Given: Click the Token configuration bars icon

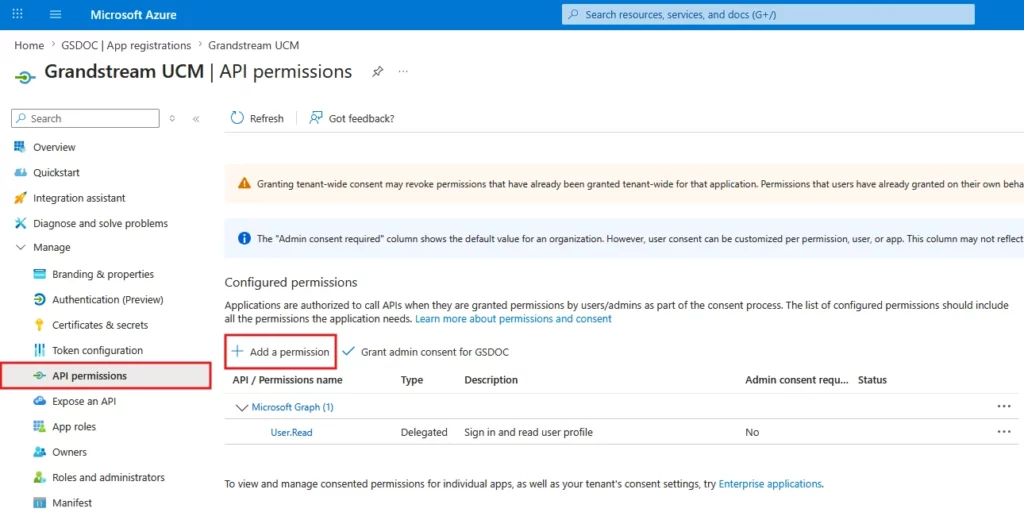Looking at the screenshot, I should click(x=39, y=350).
